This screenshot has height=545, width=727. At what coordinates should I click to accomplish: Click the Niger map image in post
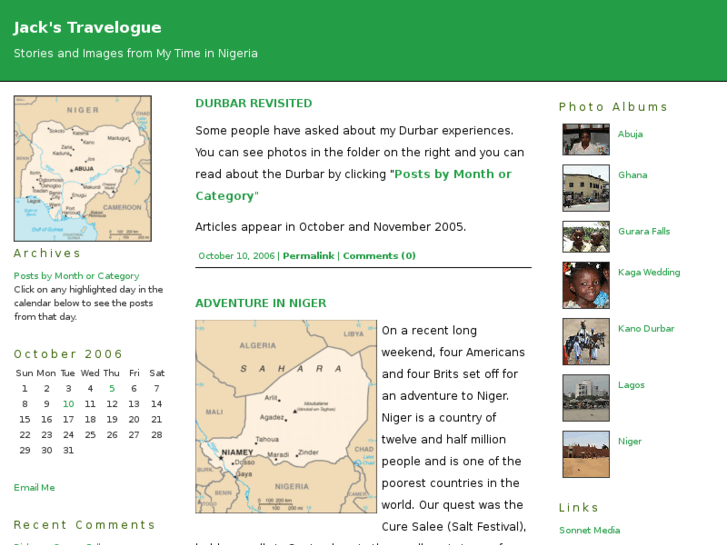click(x=286, y=417)
